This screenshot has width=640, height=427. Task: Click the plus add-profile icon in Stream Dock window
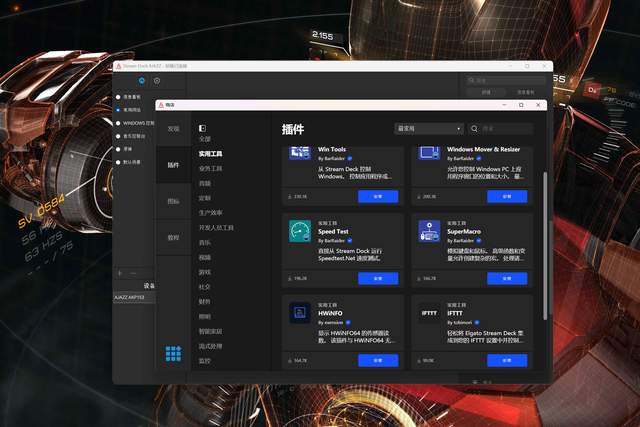(x=120, y=273)
